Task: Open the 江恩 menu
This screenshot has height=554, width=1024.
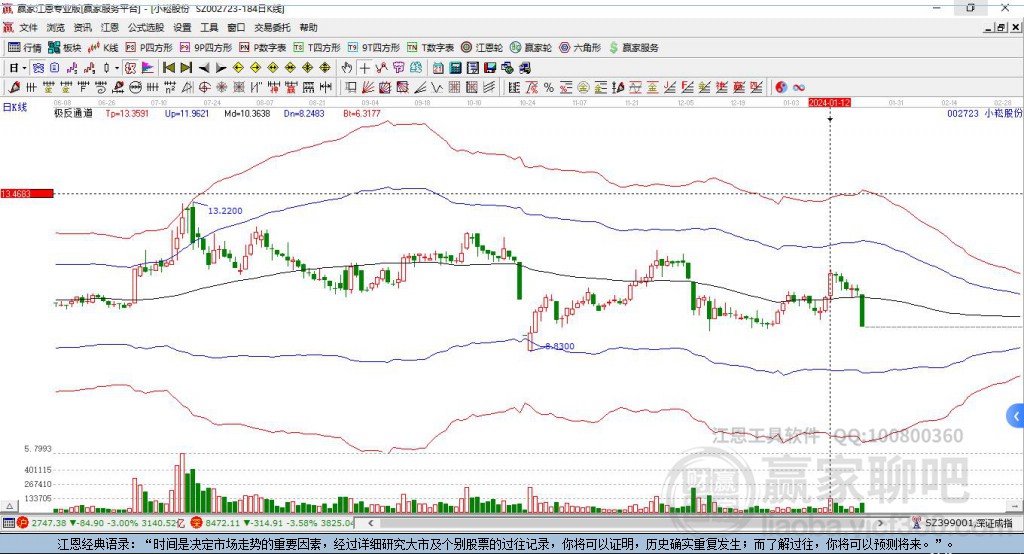Action: point(110,27)
